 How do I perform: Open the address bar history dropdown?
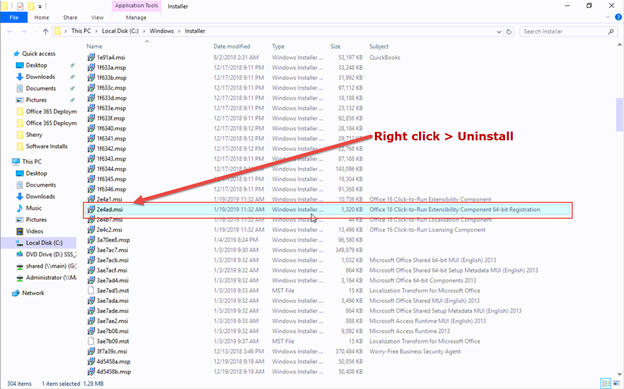[x=499, y=31]
